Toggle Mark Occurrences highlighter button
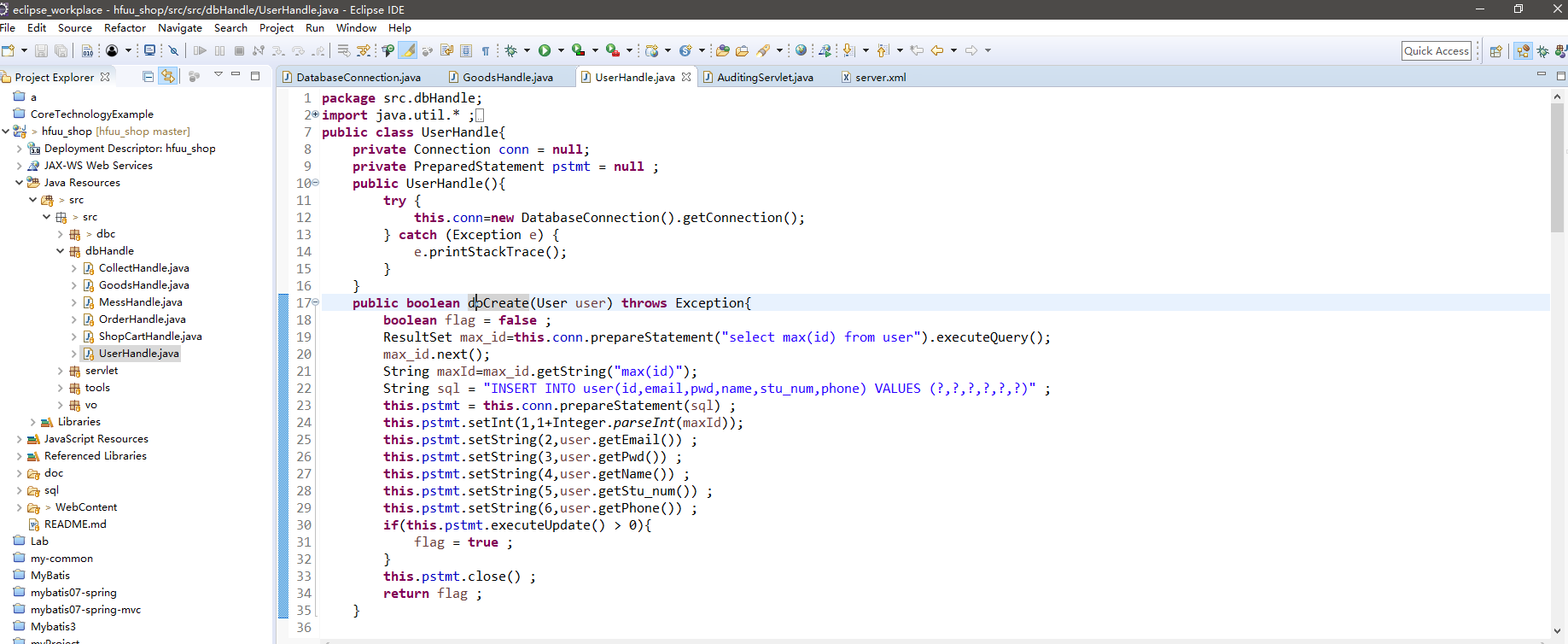The height and width of the screenshot is (644, 1568). (x=409, y=50)
